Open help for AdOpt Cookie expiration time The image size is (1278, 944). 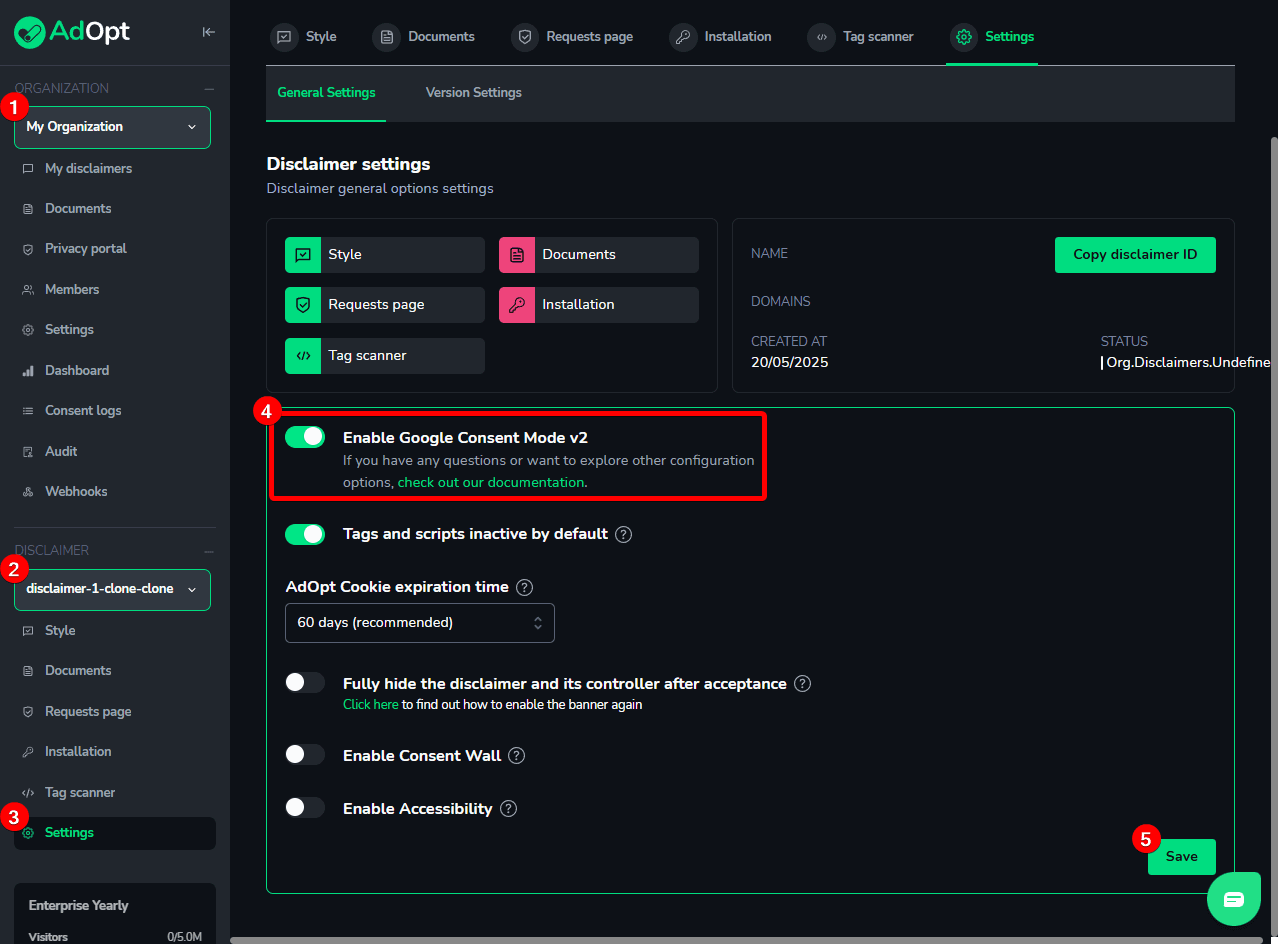[x=524, y=587]
